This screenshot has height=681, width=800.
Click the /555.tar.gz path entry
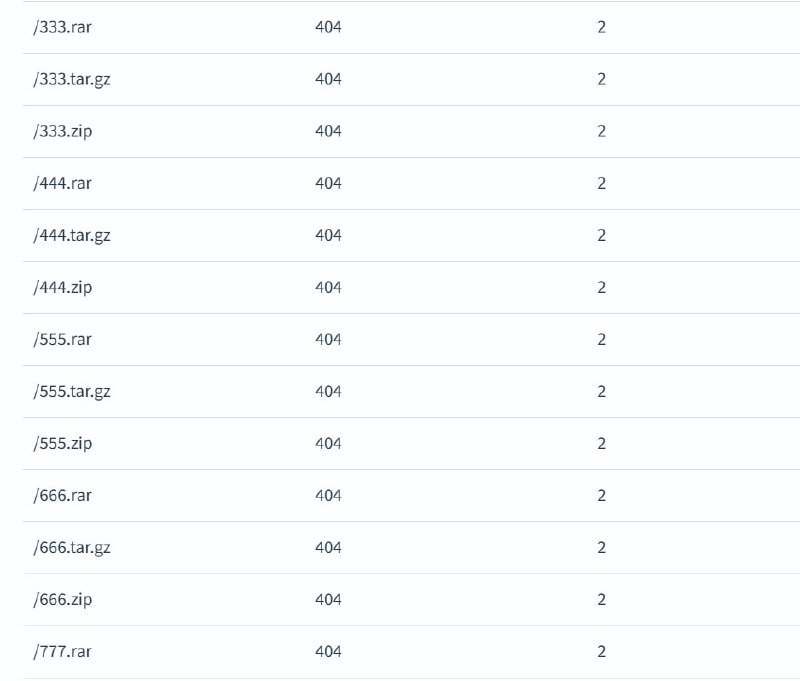72,392
